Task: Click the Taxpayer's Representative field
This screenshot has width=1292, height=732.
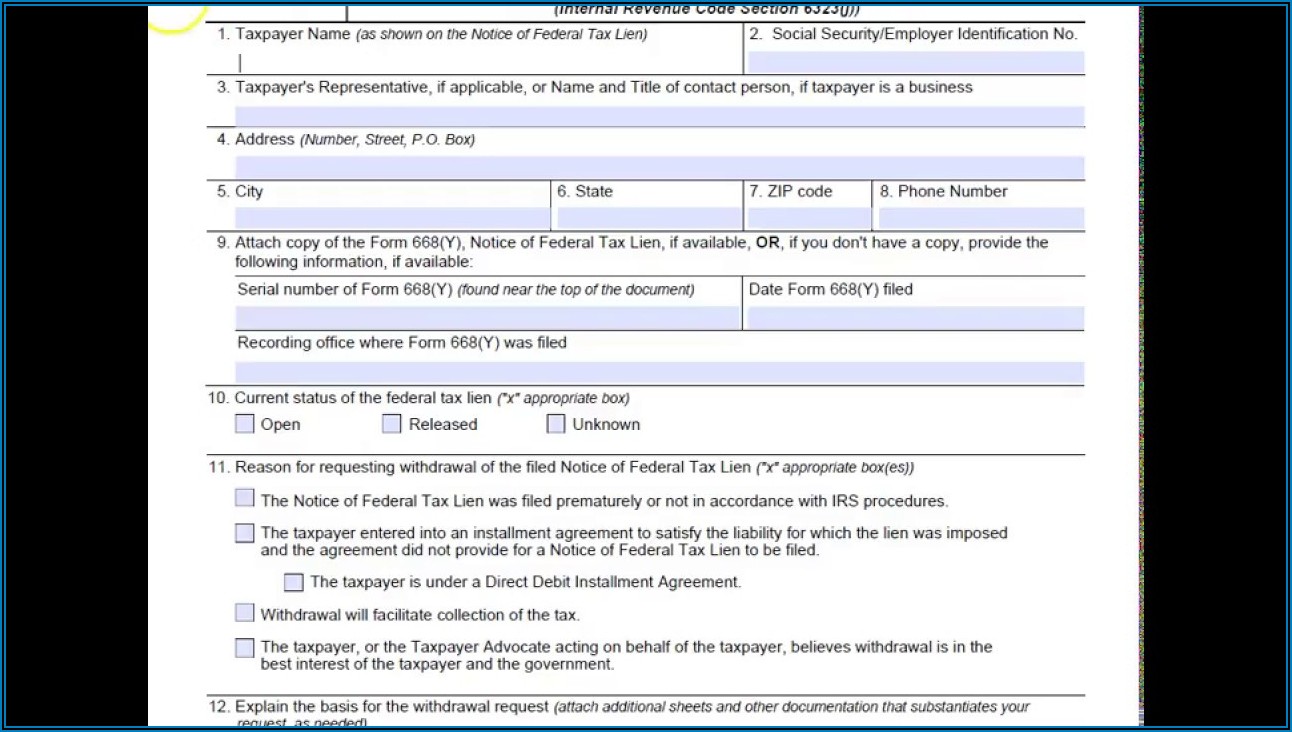Action: point(659,116)
